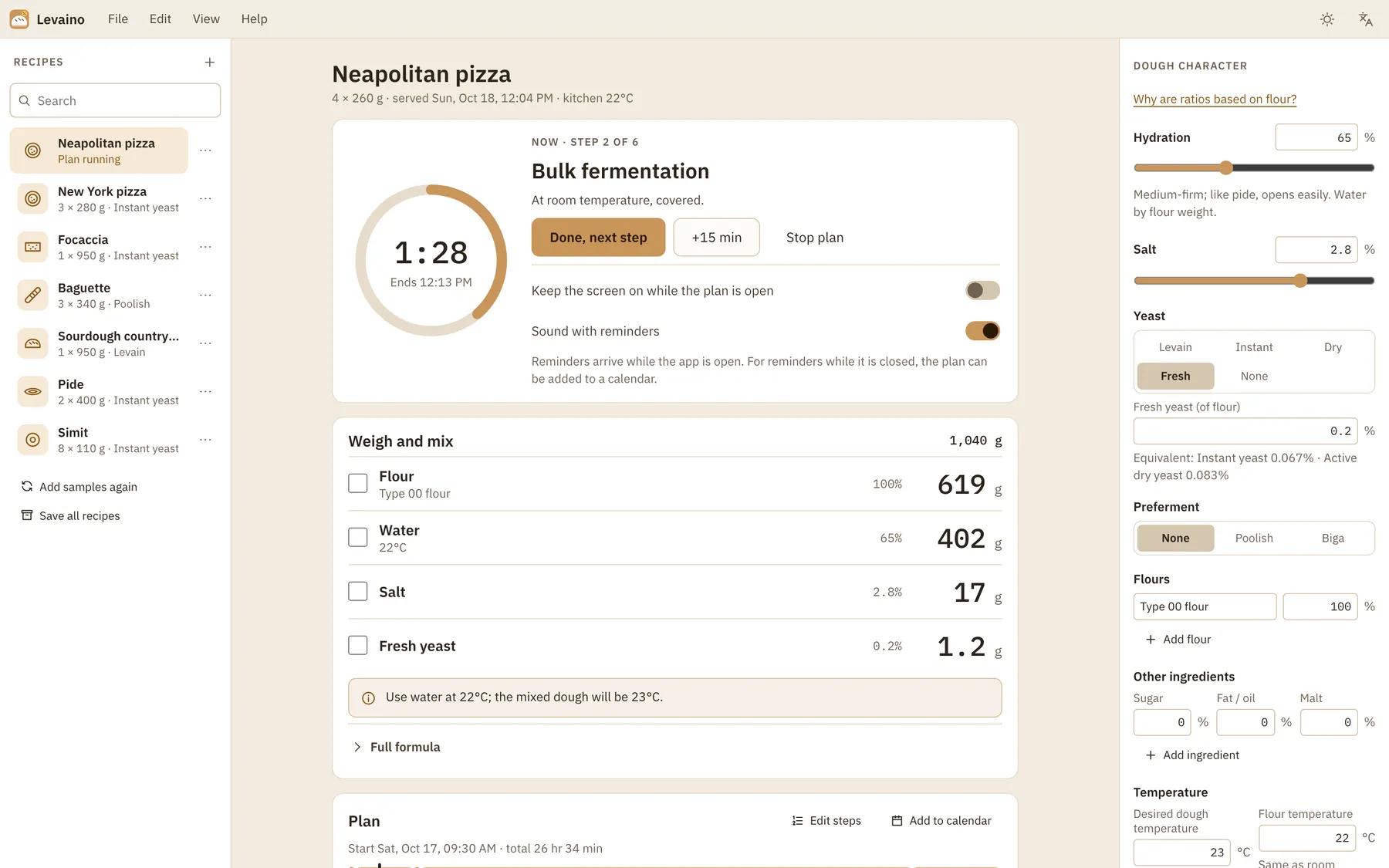1389x868 pixels.
Task: Add 15 minutes to the timer
Action: pos(716,238)
